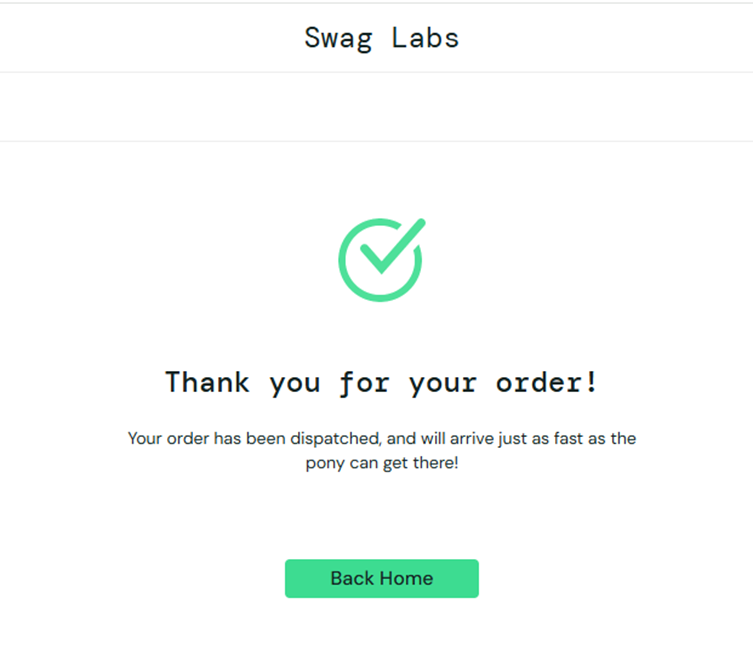Click the Back Home button

[x=381, y=578]
